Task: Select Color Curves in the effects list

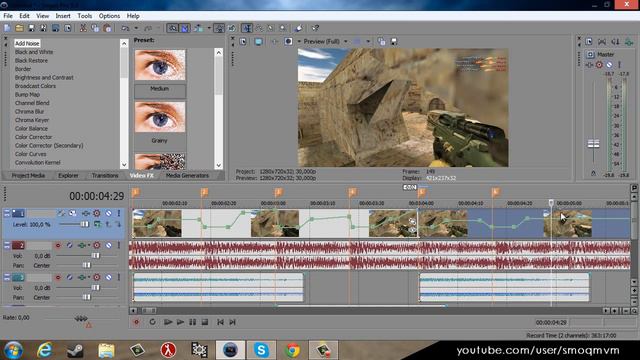Action: pyautogui.click(x=31, y=154)
